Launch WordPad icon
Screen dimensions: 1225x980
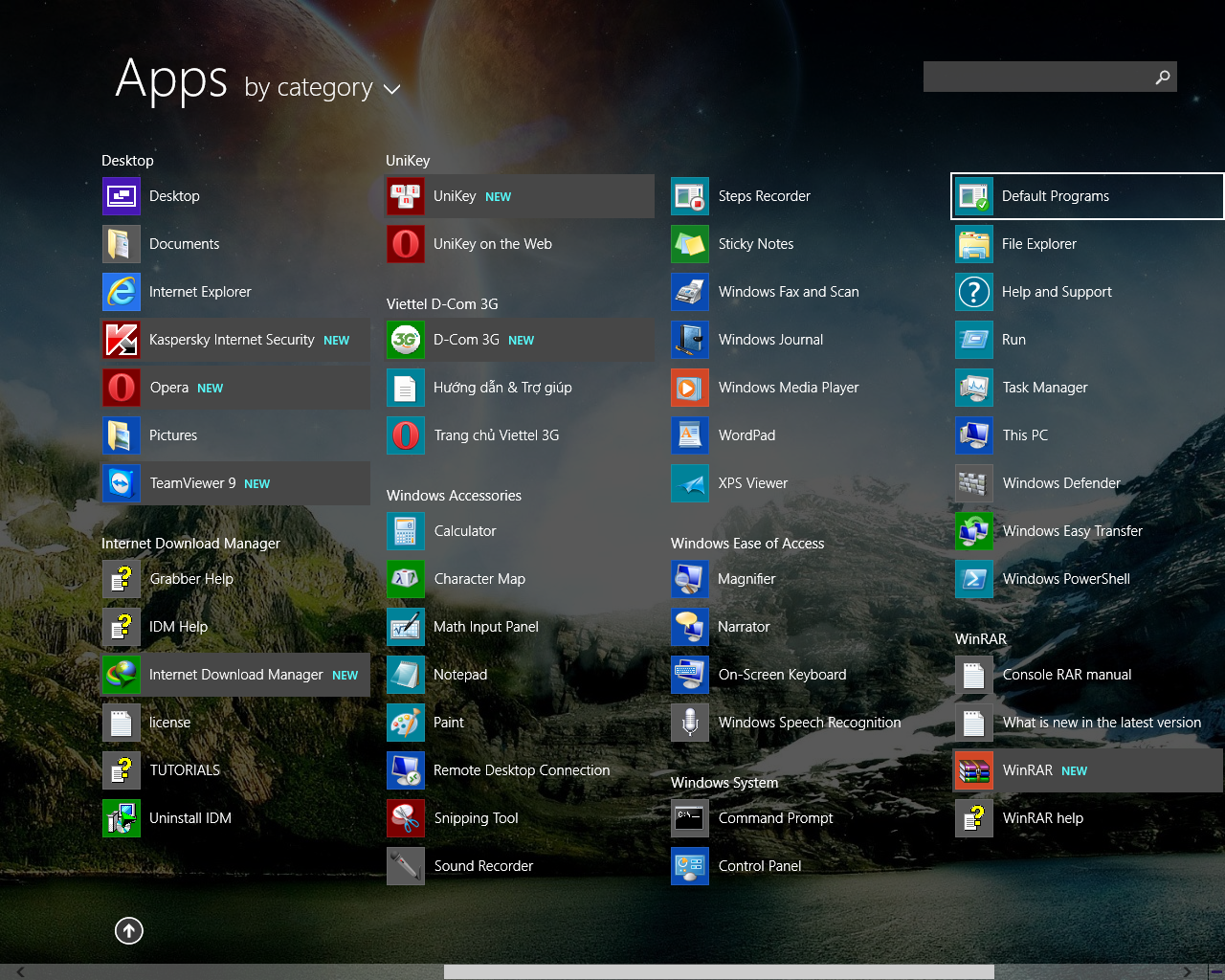coord(690,435)
